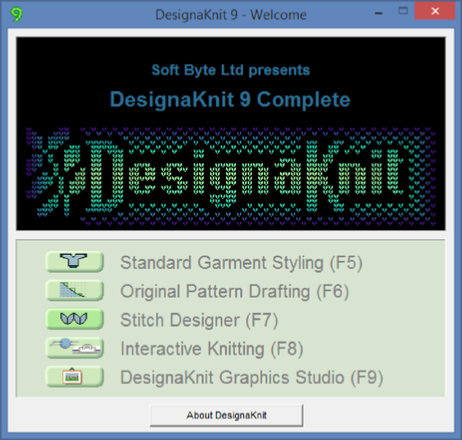Click the DesignaKnit 9 Complete heading
462x440 pixels.
230,99
